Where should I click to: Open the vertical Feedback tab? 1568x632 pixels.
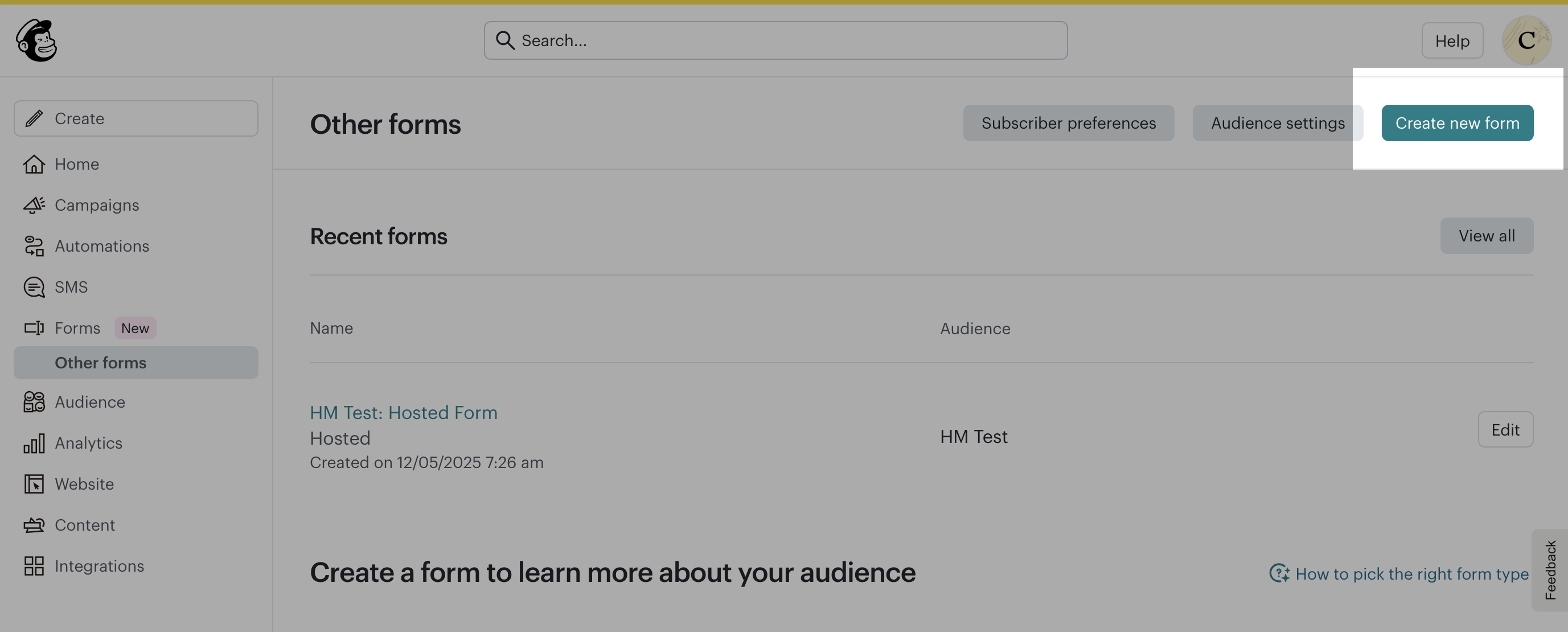1550,571
